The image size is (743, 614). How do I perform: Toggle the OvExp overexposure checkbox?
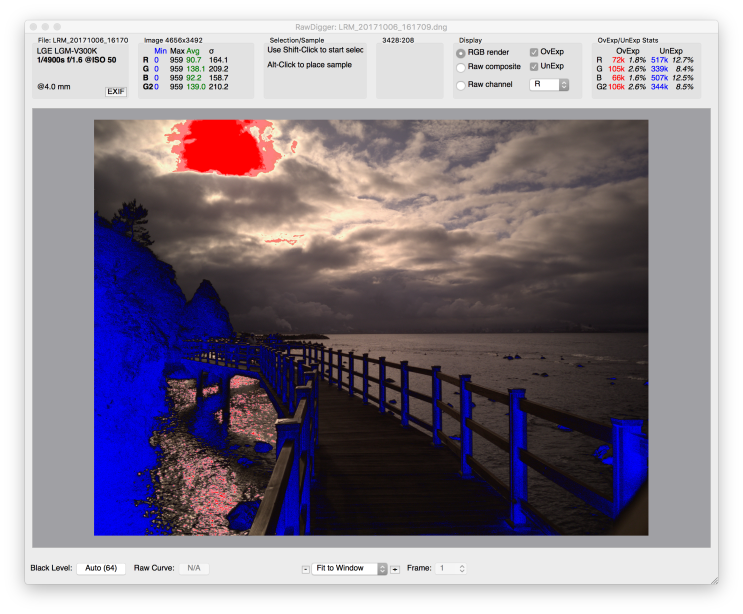point(534,52)
